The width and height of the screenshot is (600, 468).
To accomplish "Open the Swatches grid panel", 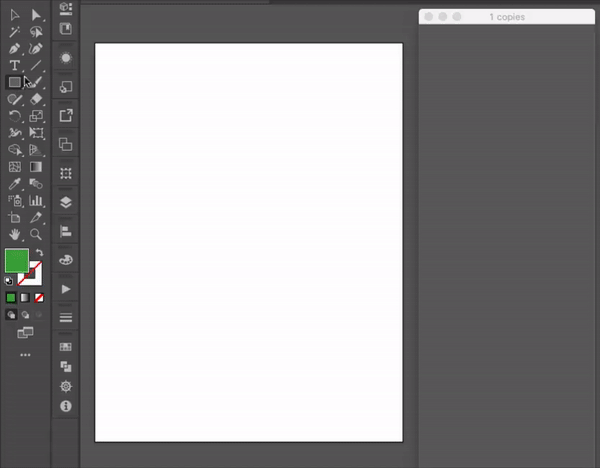I will (66, 347).
